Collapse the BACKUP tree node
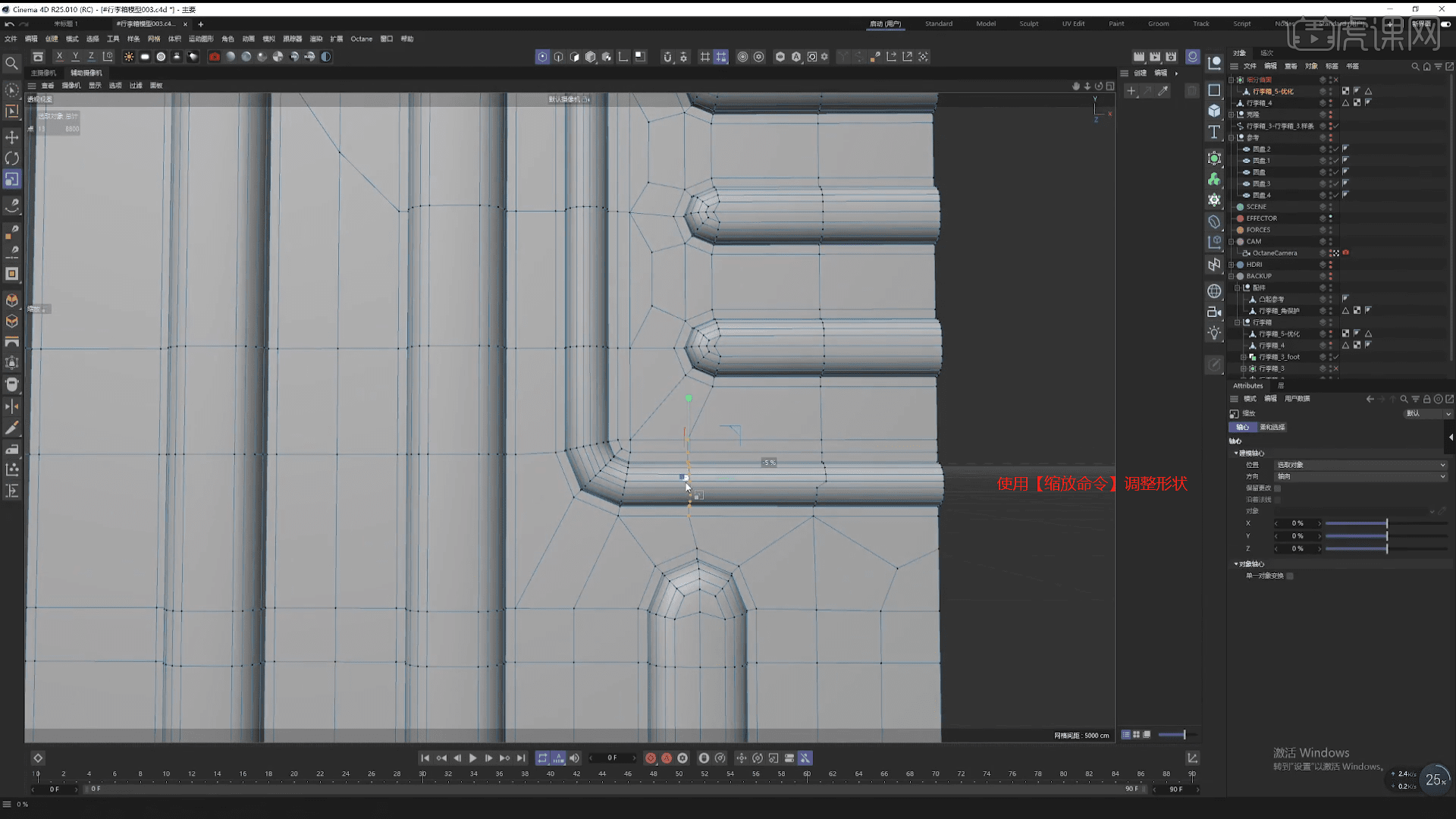1456x819 pixels. (x=1232, y=276)
